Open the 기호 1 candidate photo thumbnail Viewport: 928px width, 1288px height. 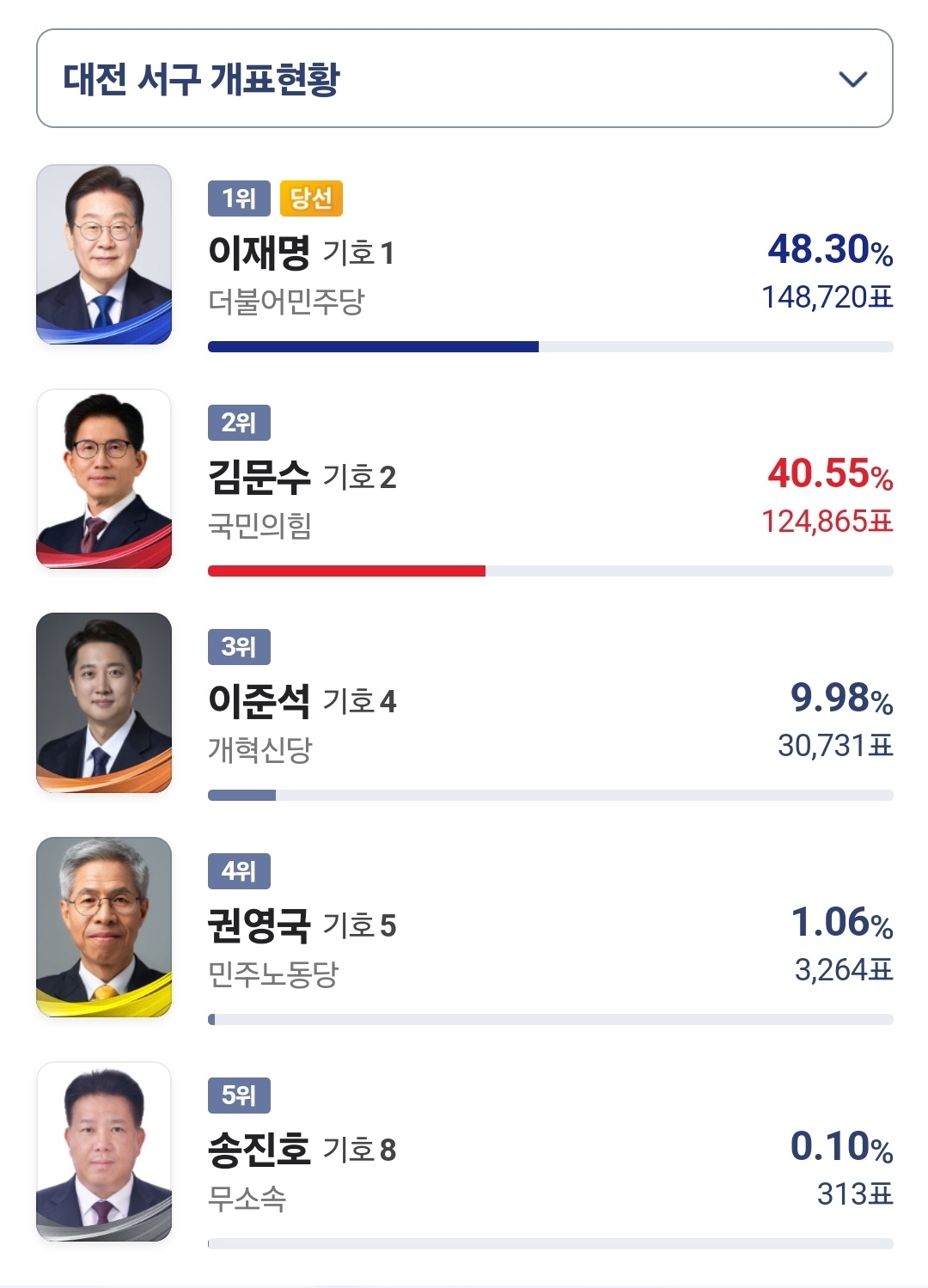click(104, 254)
